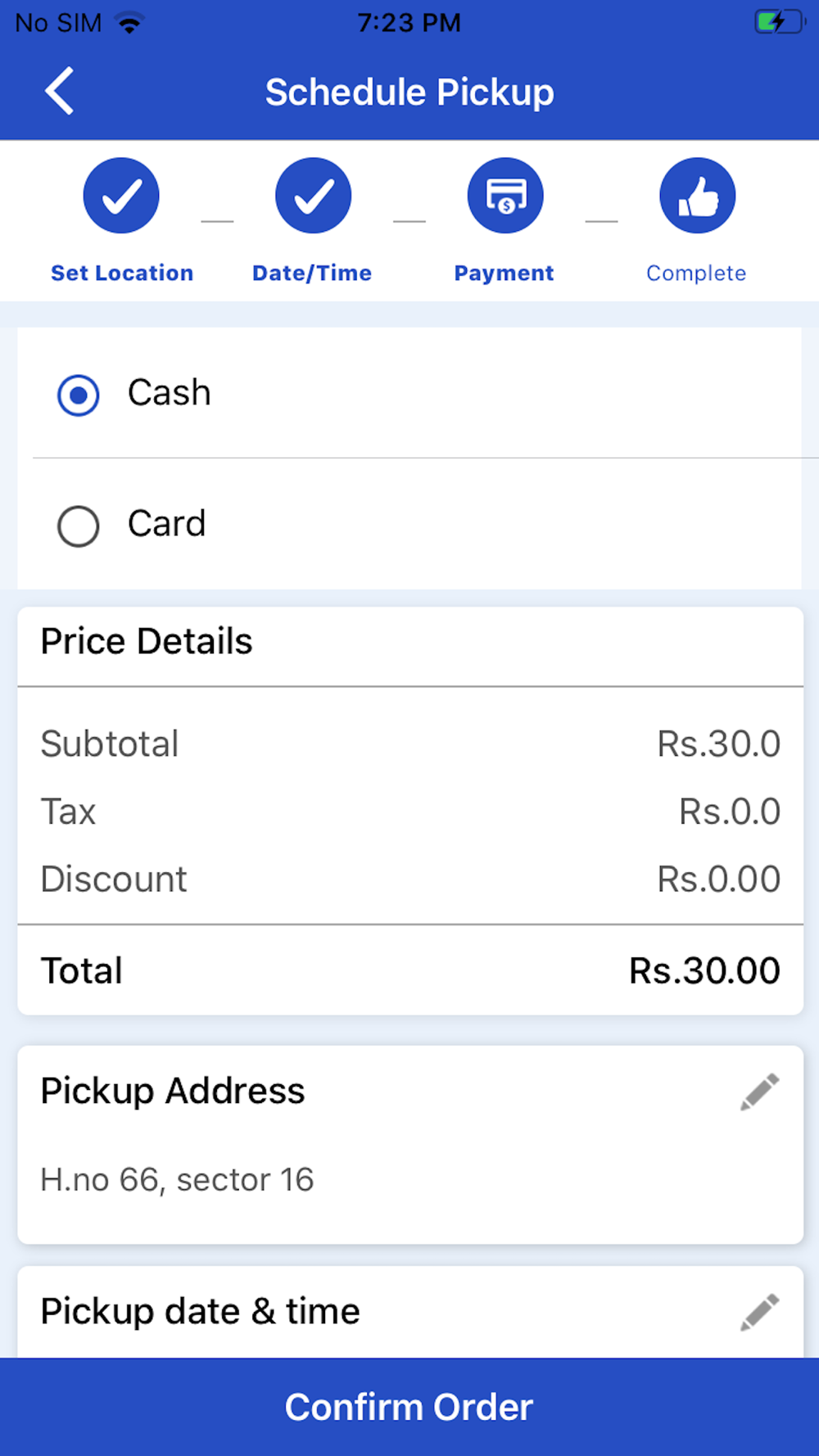Tap the Wi-Fi icon in status bar
Image resolution: width=819 pixels, height=1456 pixels.
(129, 22)
